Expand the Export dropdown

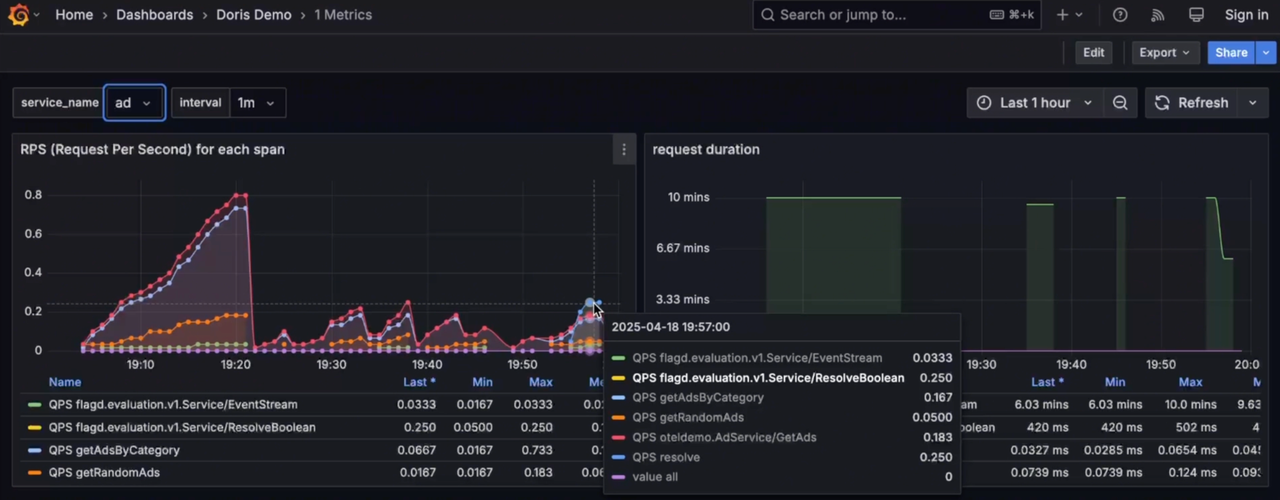click(1164, 53)
